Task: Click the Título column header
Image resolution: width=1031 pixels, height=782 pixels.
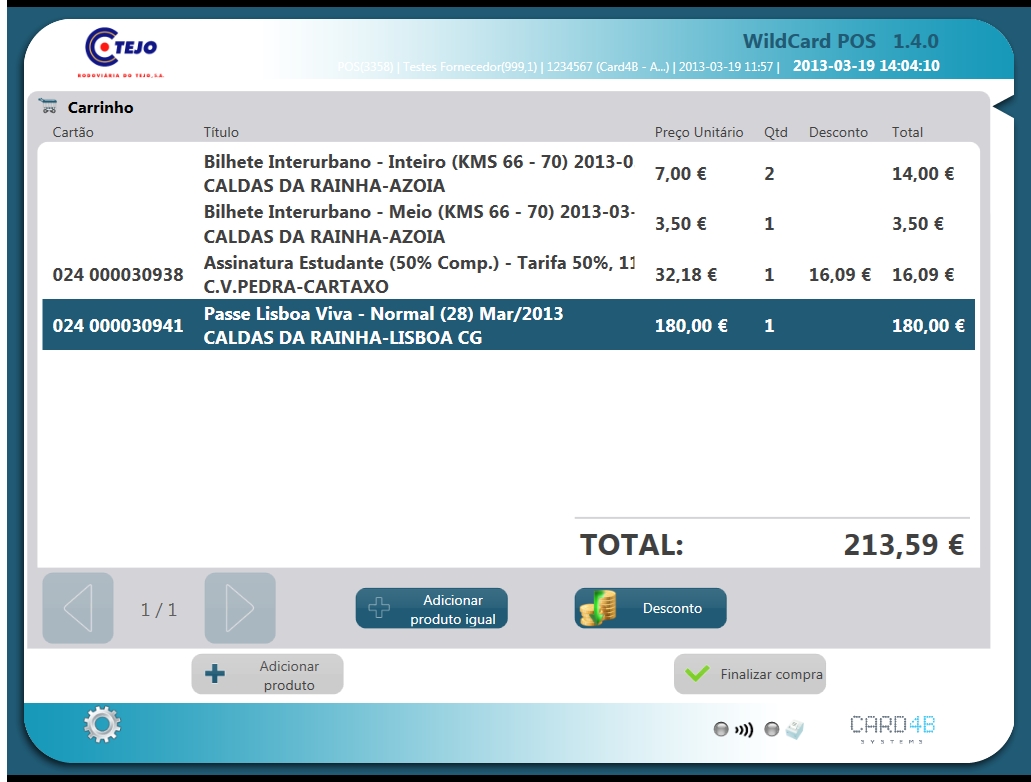Action: (x=221, y=132)
